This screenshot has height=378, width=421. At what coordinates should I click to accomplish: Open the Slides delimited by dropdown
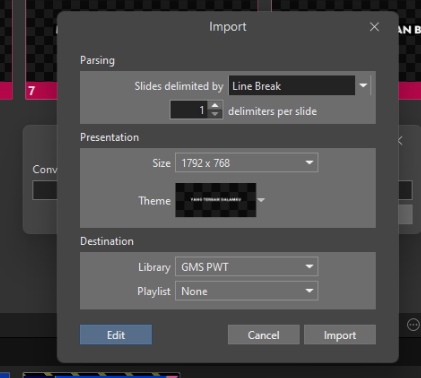[363, 85]
